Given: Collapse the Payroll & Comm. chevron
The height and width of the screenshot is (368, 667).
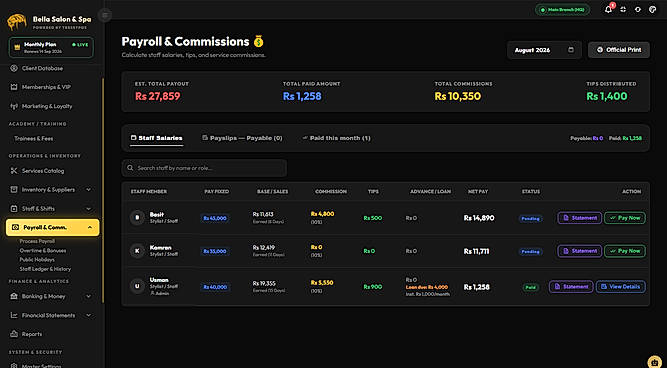Looking at the screenshot, I should pyautogui.click(x=90, y=228).
